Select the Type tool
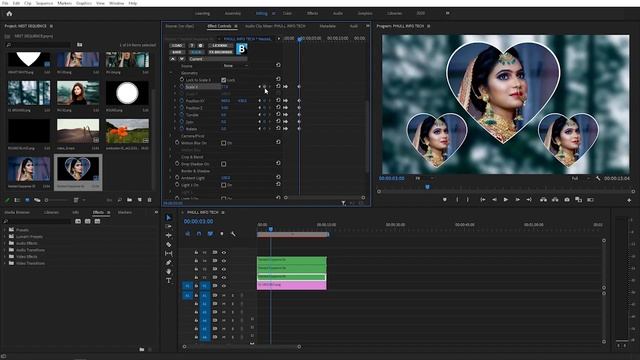This screenshot has height=360, width=640. click(169, 280)
